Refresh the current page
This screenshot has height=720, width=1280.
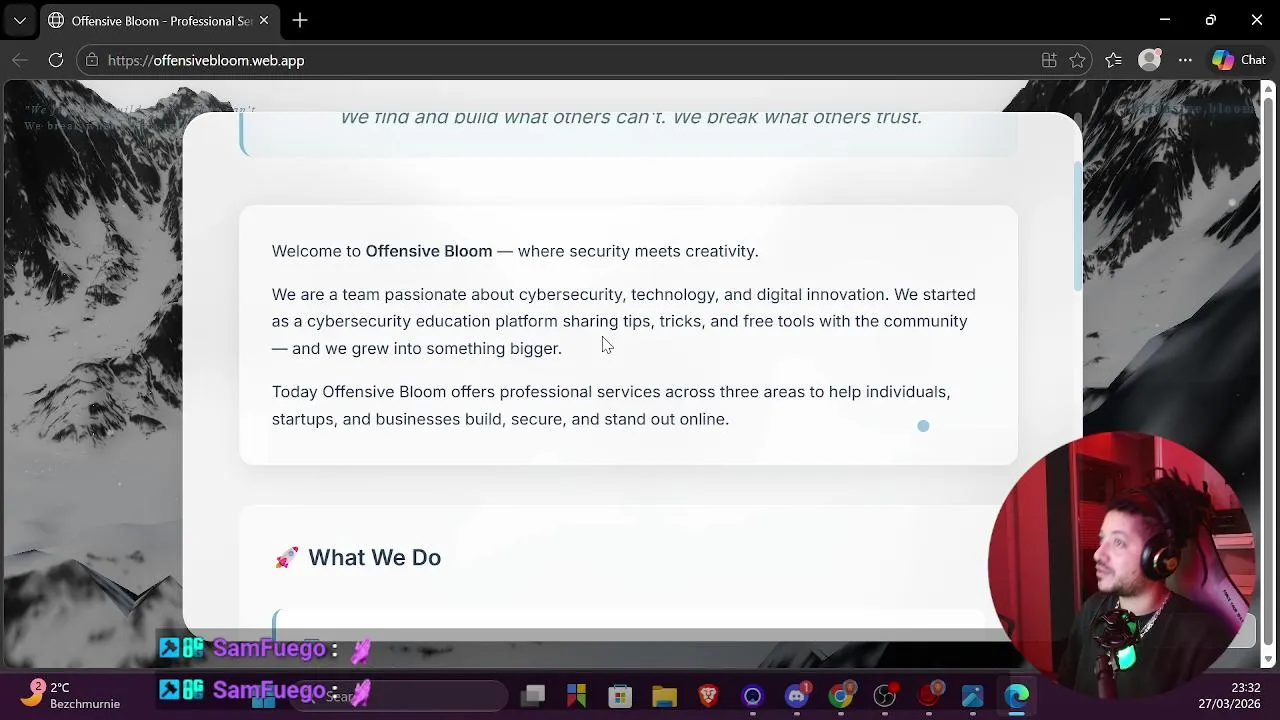point(56,60)
